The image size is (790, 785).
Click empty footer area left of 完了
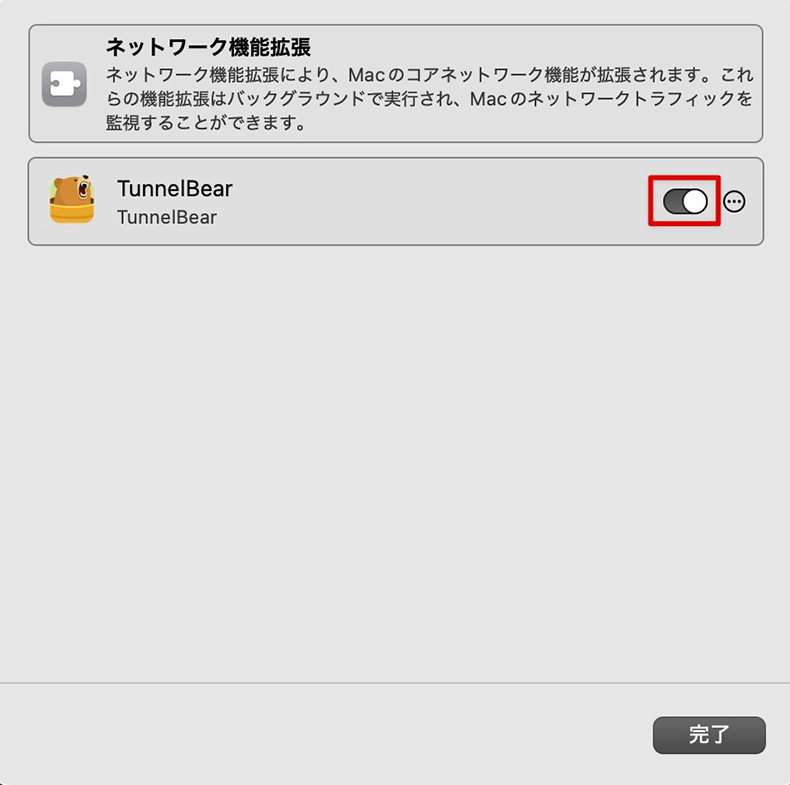point(322,735)
